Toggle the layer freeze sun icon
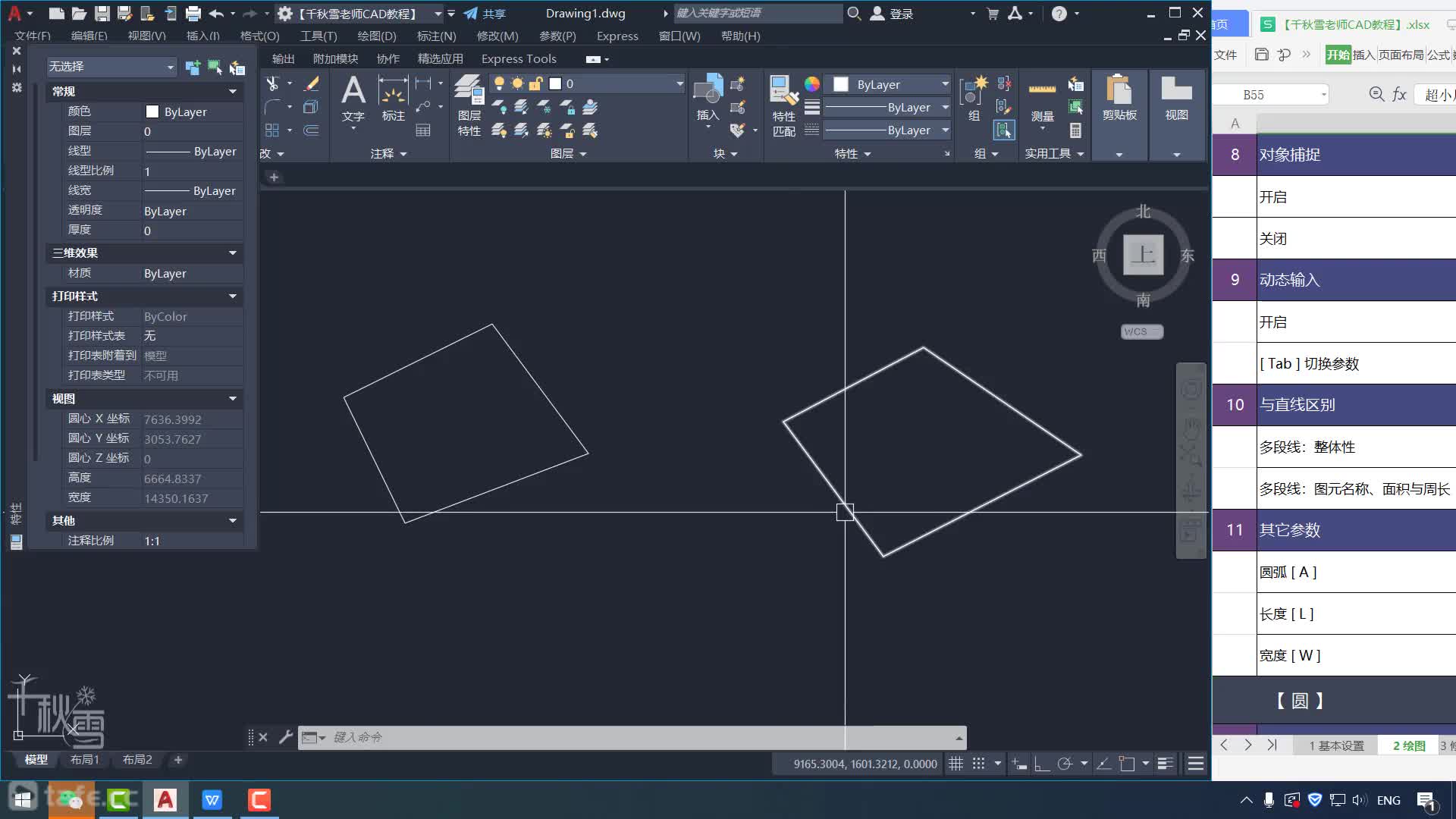 tap(517, 83)
